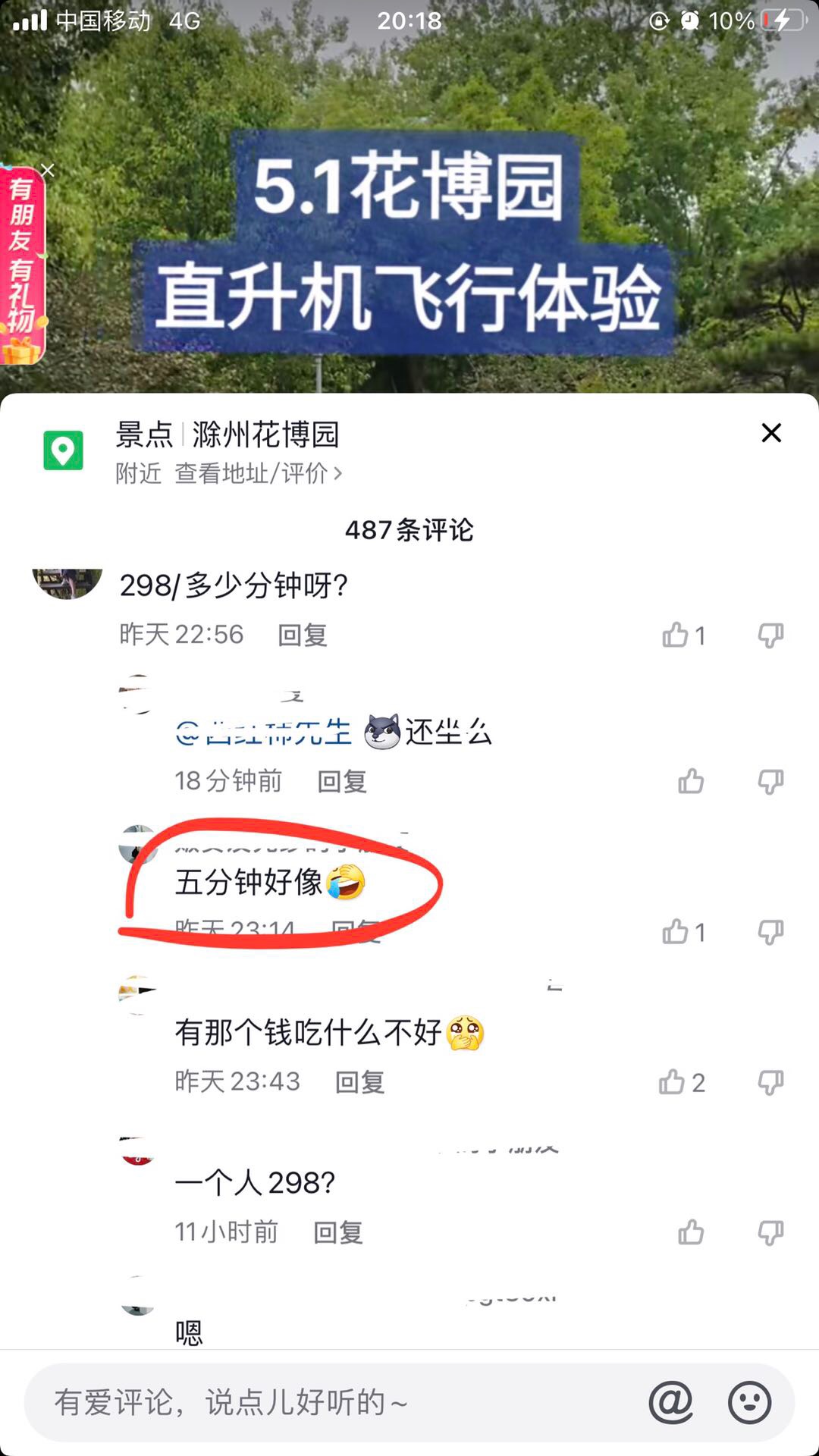The height and width of the screenshot is (1456, 819).
Task: Dislike the '有那个钱吃什么不好' comment
Action: 770,1082
